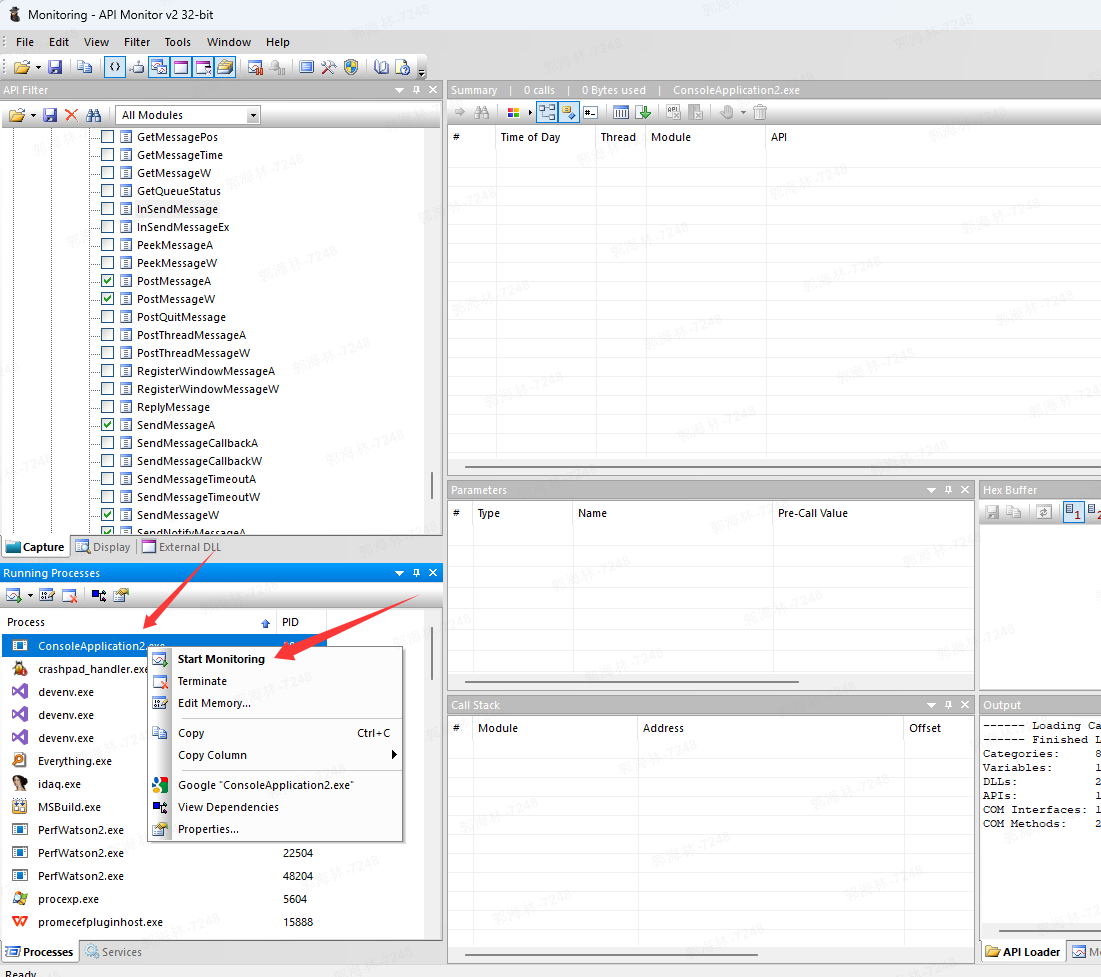
Task: Switch to the Services tab
Action: tap(113, 952)
